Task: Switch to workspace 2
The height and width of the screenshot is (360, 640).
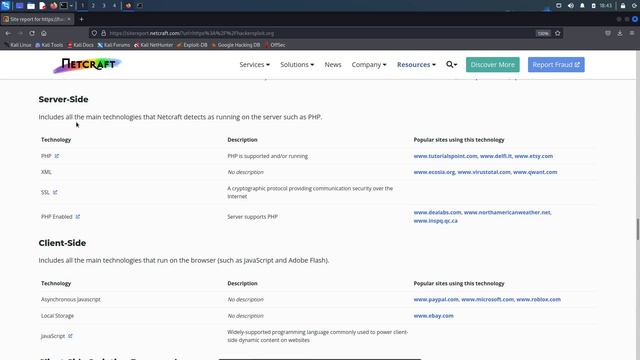Action: click(x=93, y=6)
